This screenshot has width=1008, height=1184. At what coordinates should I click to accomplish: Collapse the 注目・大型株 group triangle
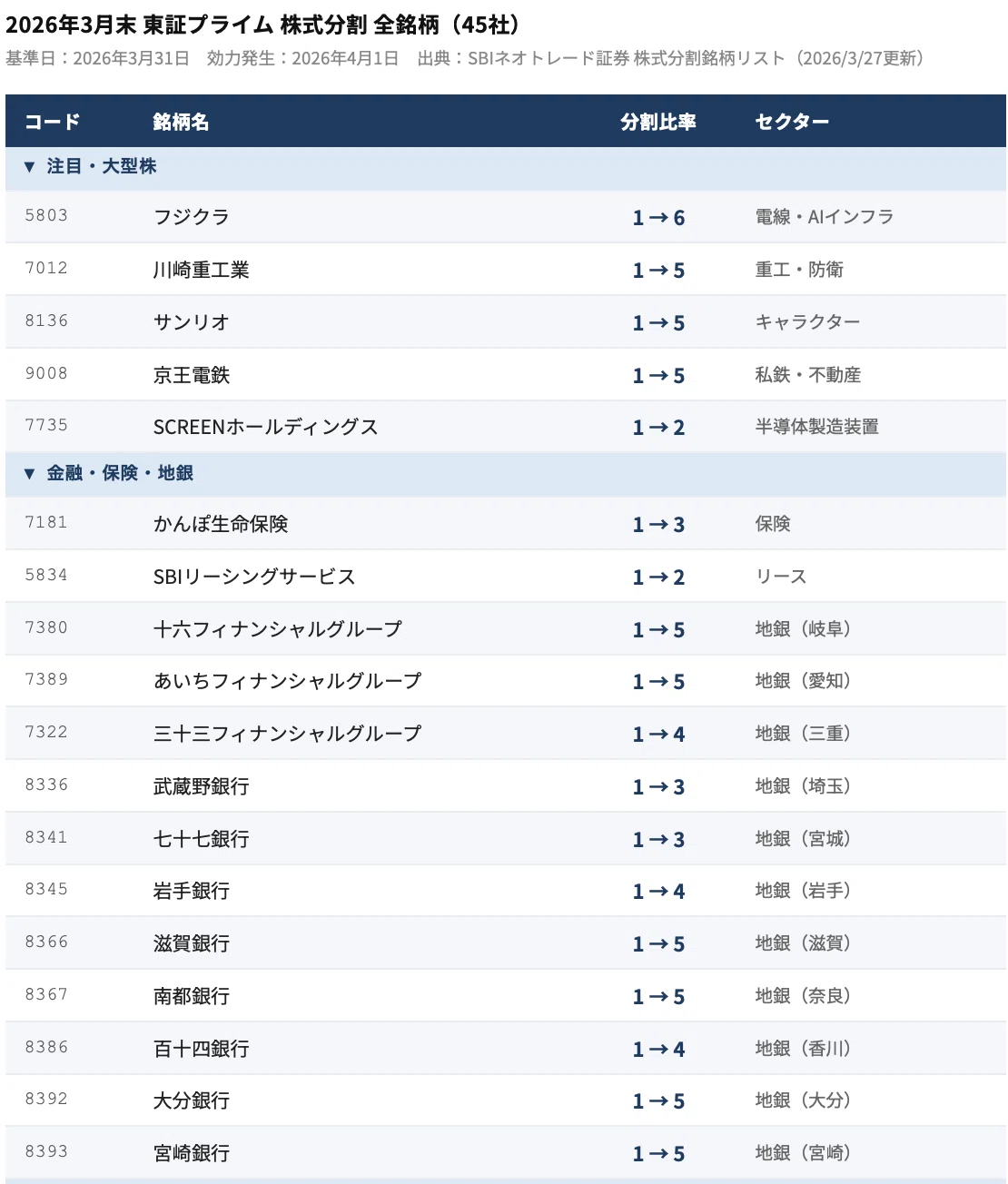29,167
